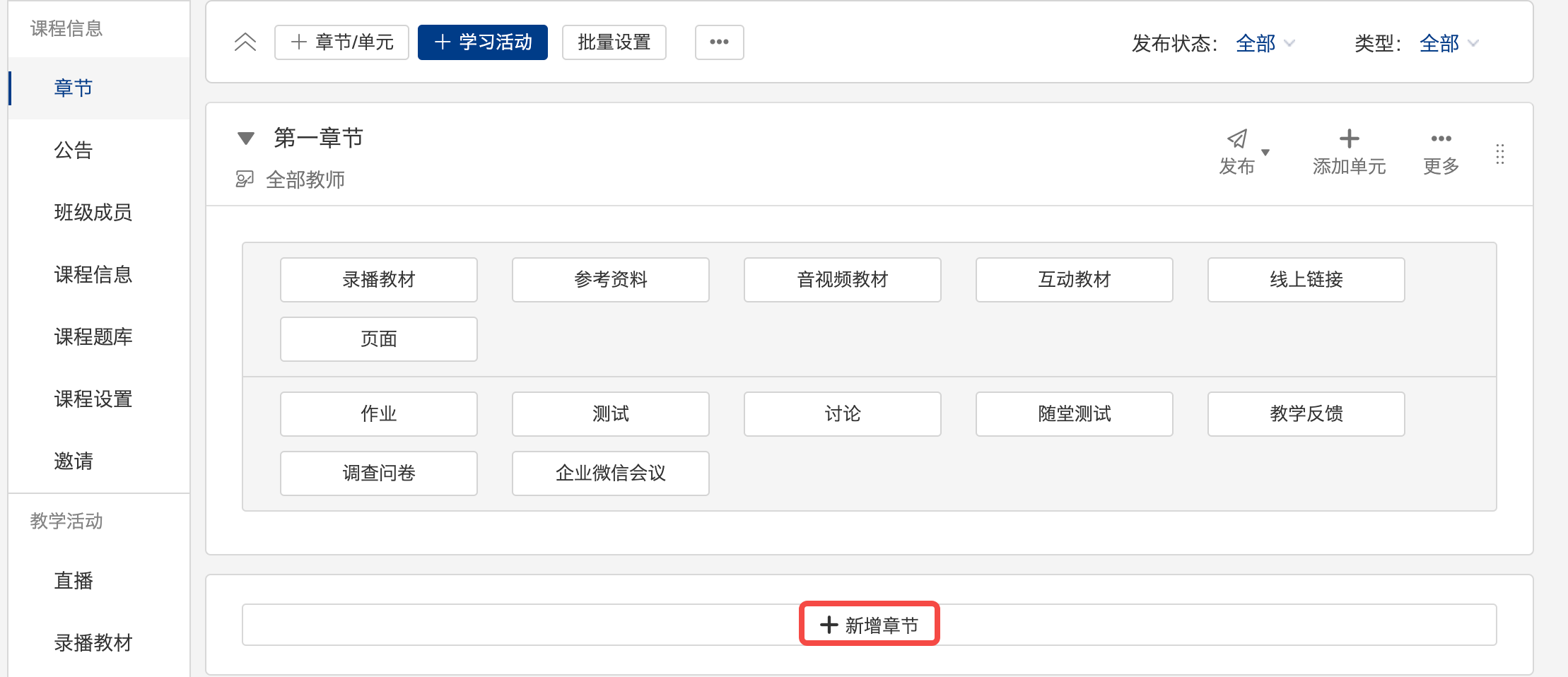
Task: Expand the 发布 dropdown arrow
Action: [1265, 153]
